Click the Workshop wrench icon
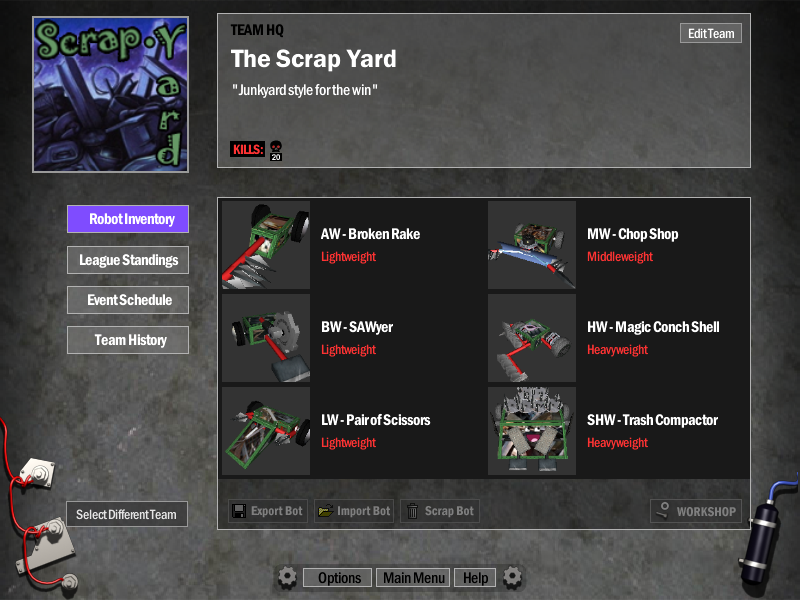This screenshot has width=800, height=600. coord(663,510)
